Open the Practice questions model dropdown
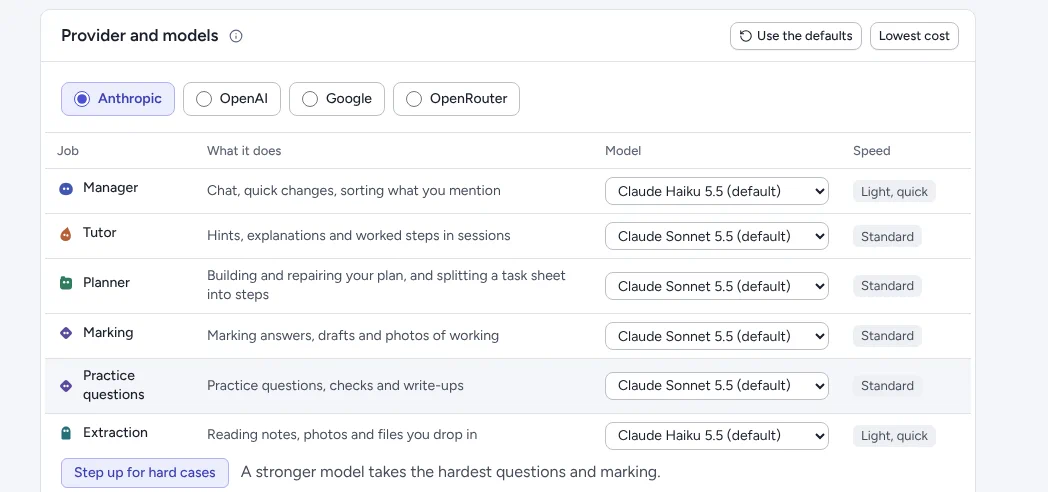This screenshot has height=492, width=1048. click(x=716, y=386)
